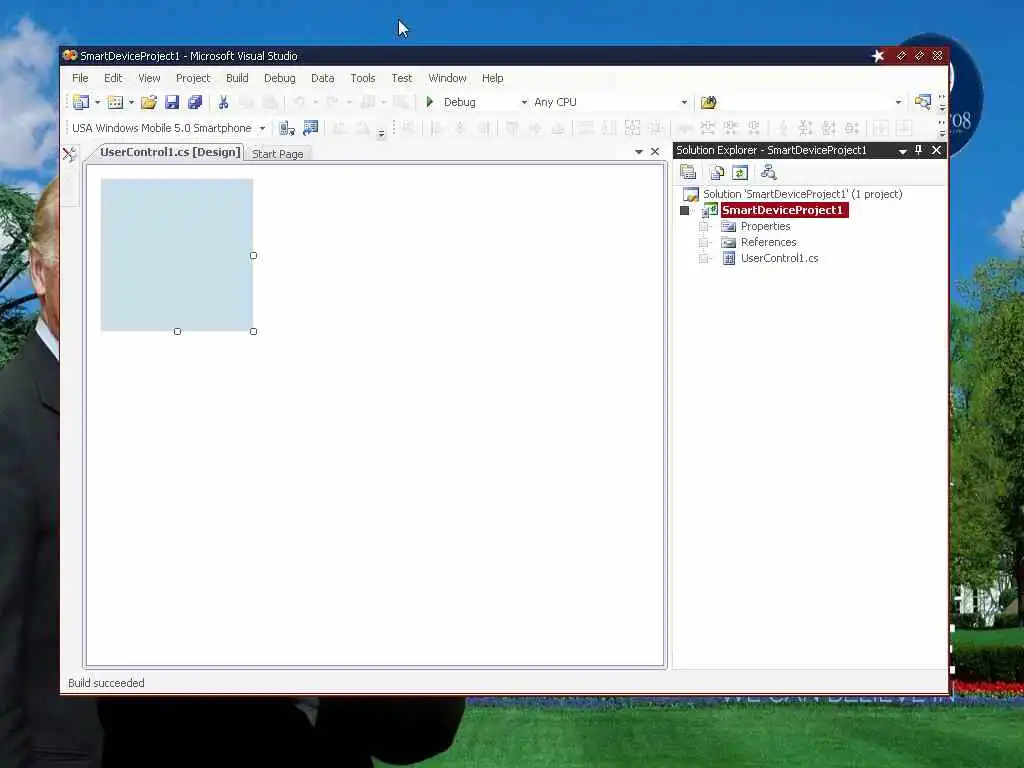
Task: Expand the References tree node
Action: tap(703, 242)
